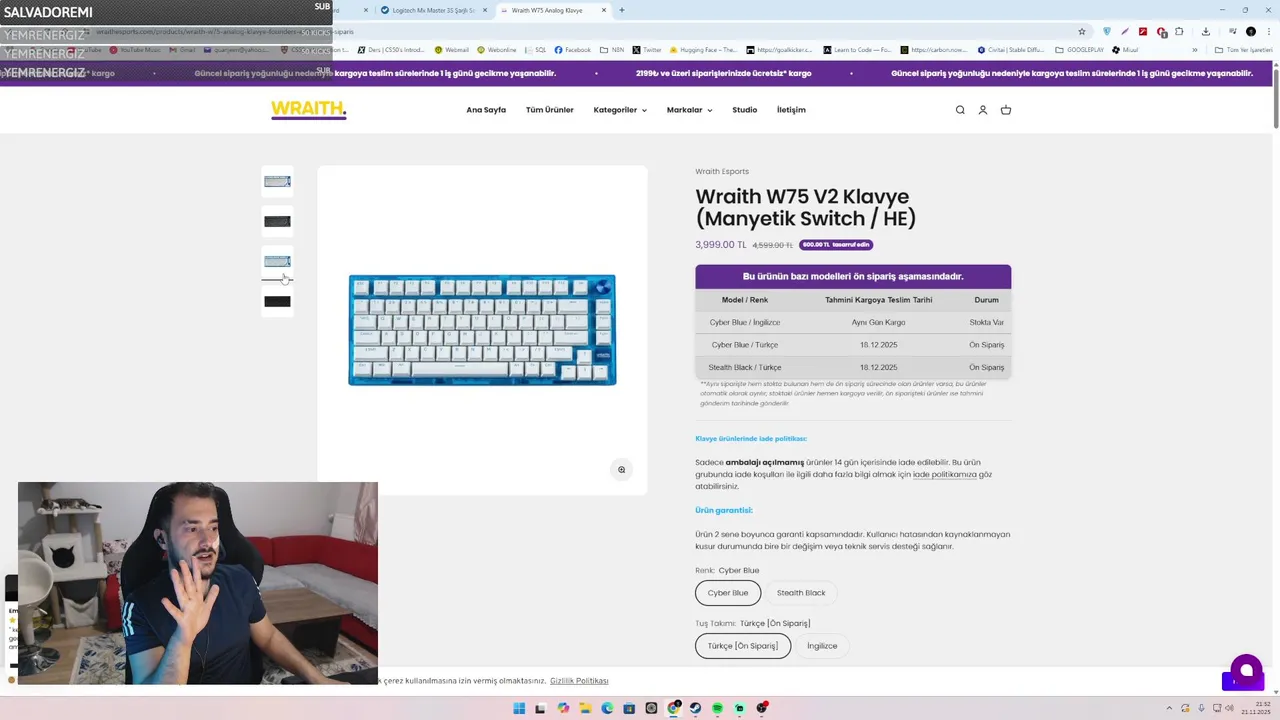Click the 800.00 TL tasarruf badge
Image resolution: width=1280 pixels, height=720 pixels.
pyautogui.click(x=836, y=245)
